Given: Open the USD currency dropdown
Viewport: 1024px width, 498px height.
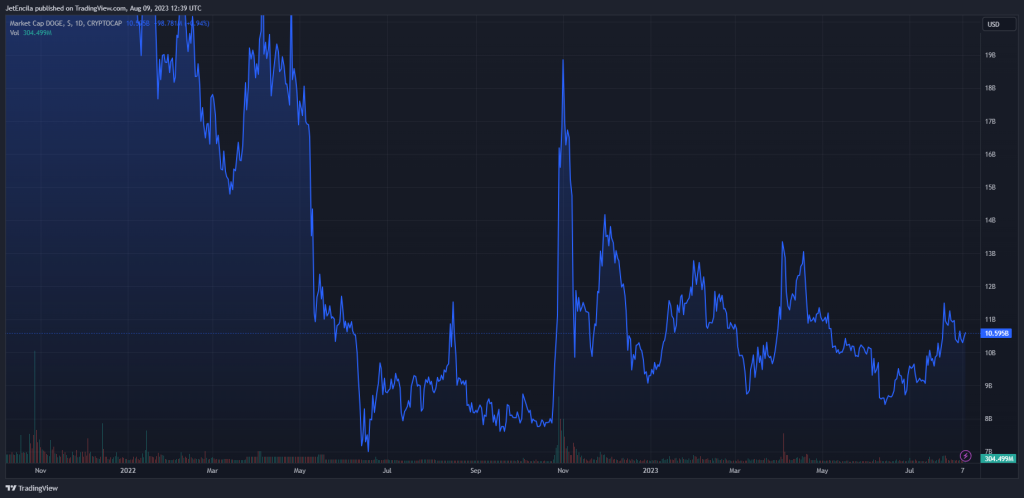Looking at the screenshot, I should coord(993,24).
